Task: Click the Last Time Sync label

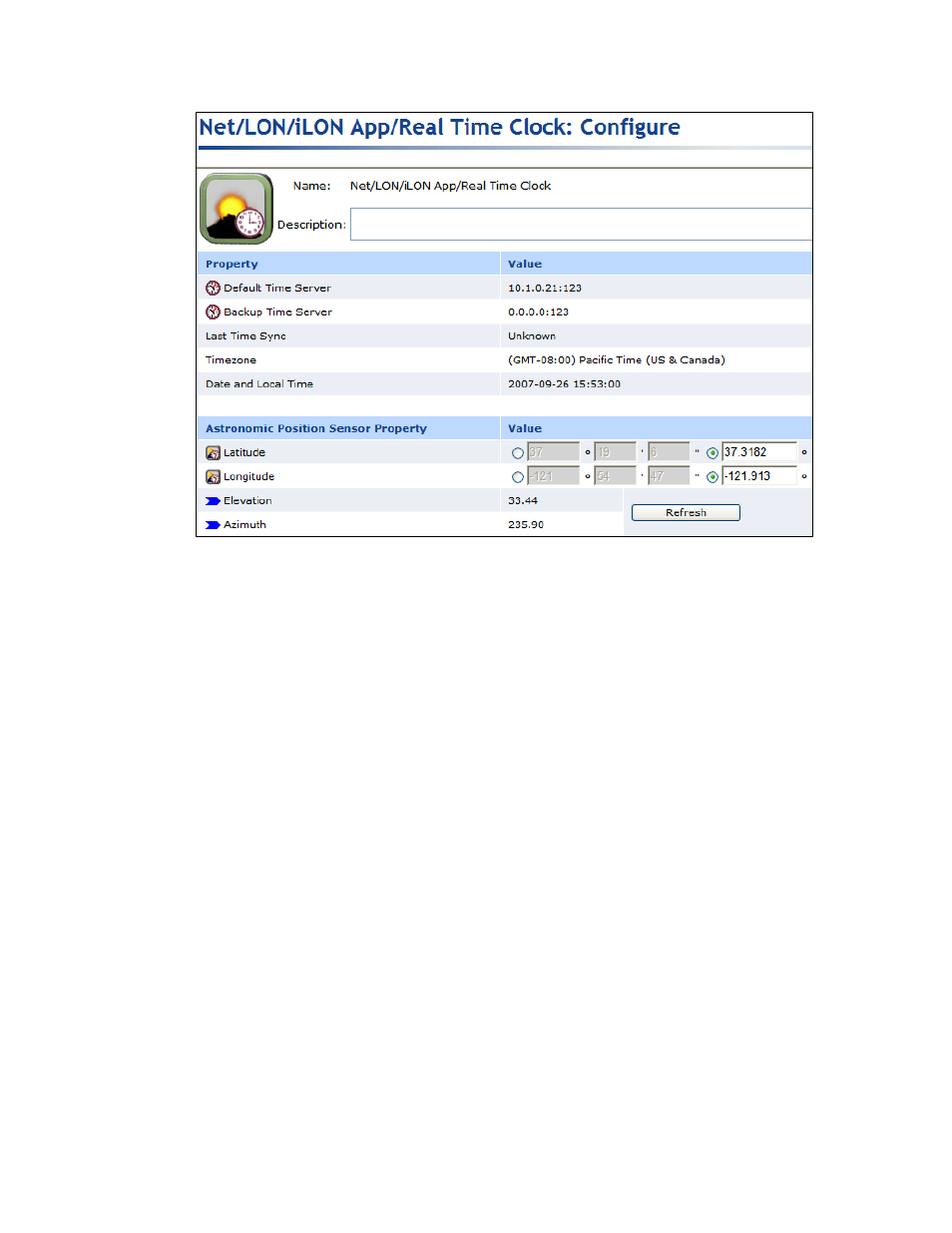Action: point(245,336)
